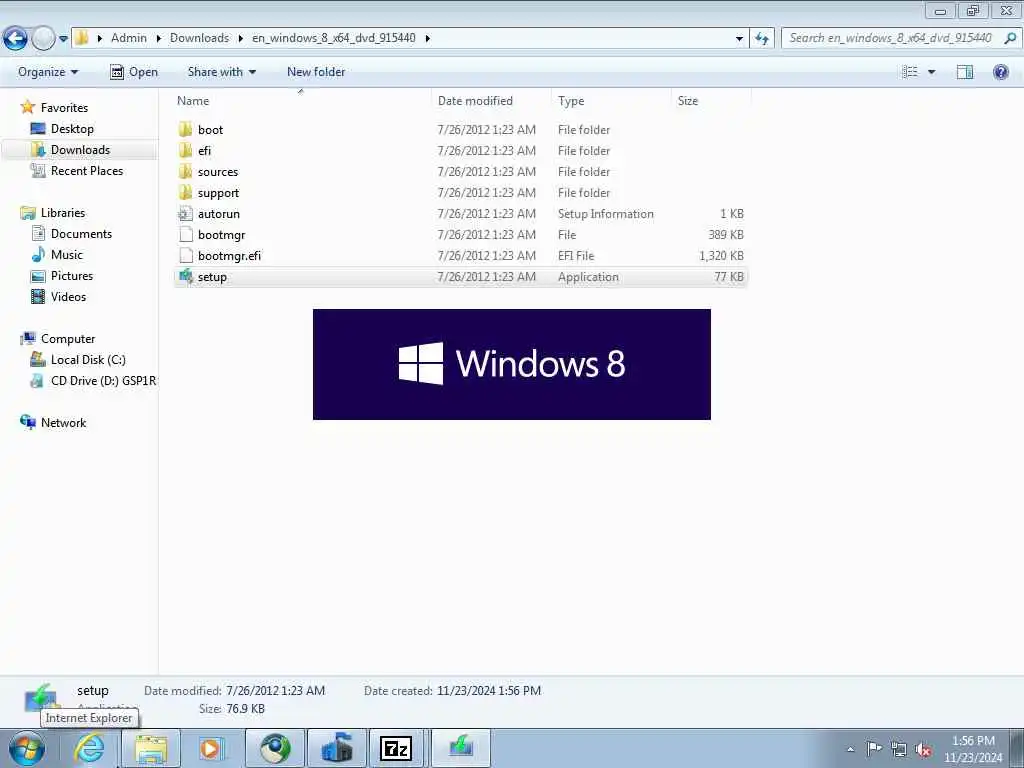Toggle the preview pane icon

pos(965,72)
